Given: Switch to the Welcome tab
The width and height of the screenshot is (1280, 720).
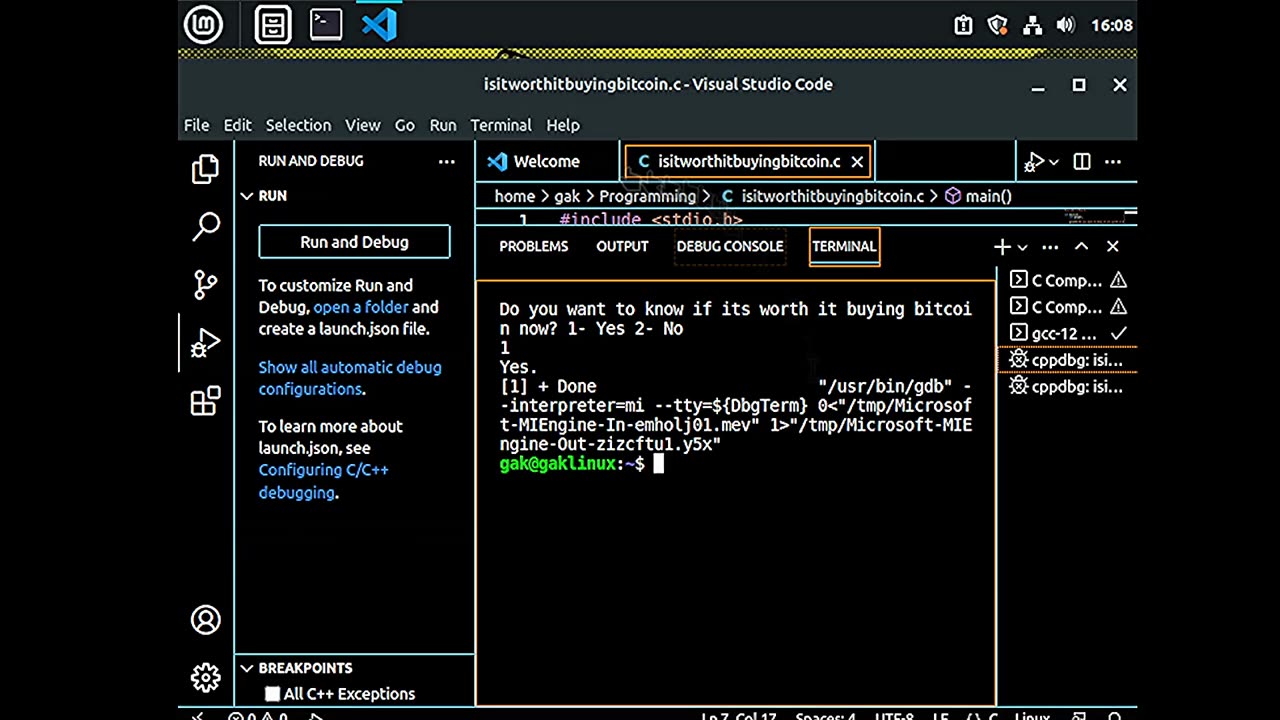Looking at the screenshot, I should click(x=548, y=161).
